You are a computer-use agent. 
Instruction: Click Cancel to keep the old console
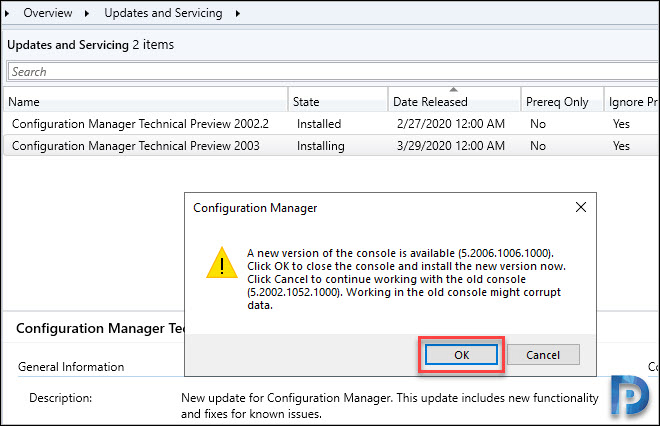coord(543,355)
